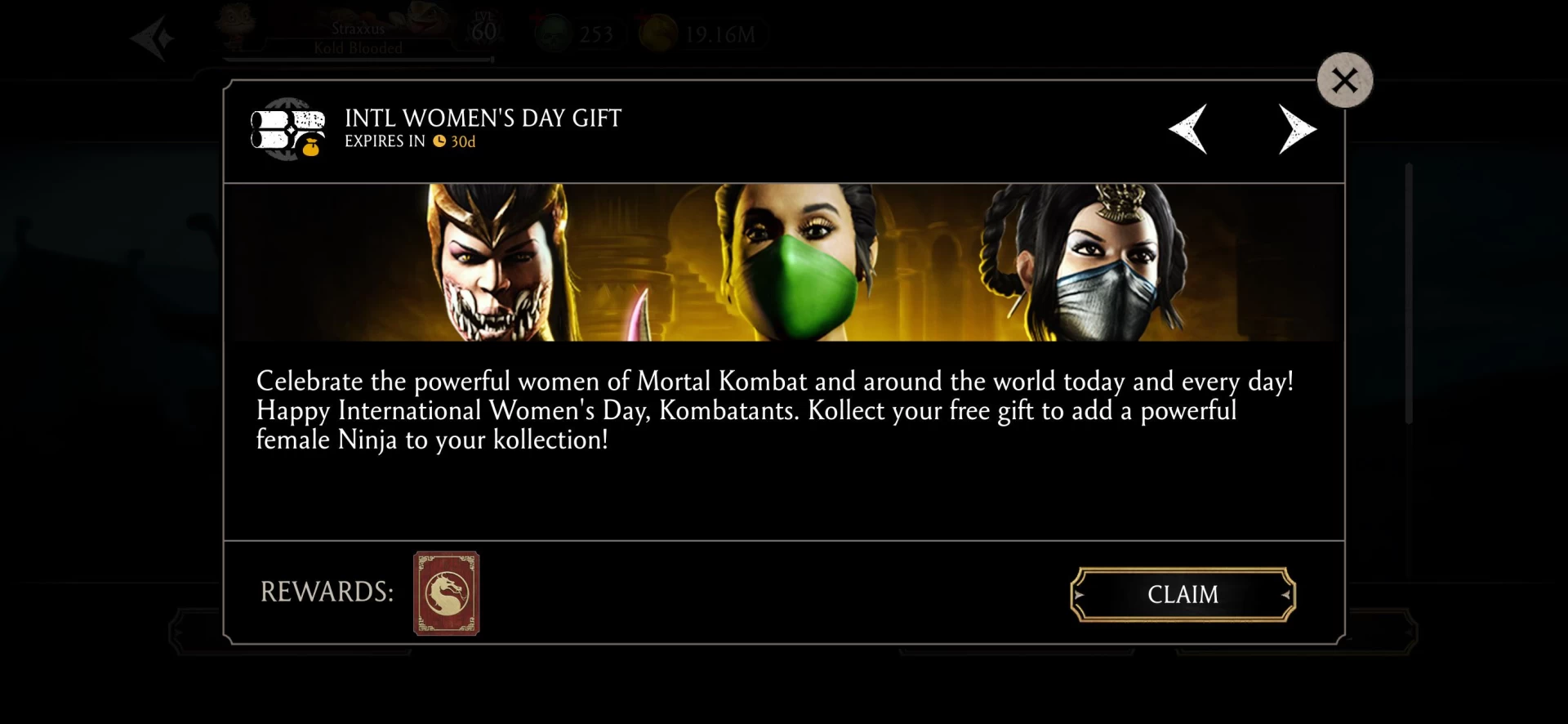Tap Mileena's portrait in the banner

[x=498, y=262]
